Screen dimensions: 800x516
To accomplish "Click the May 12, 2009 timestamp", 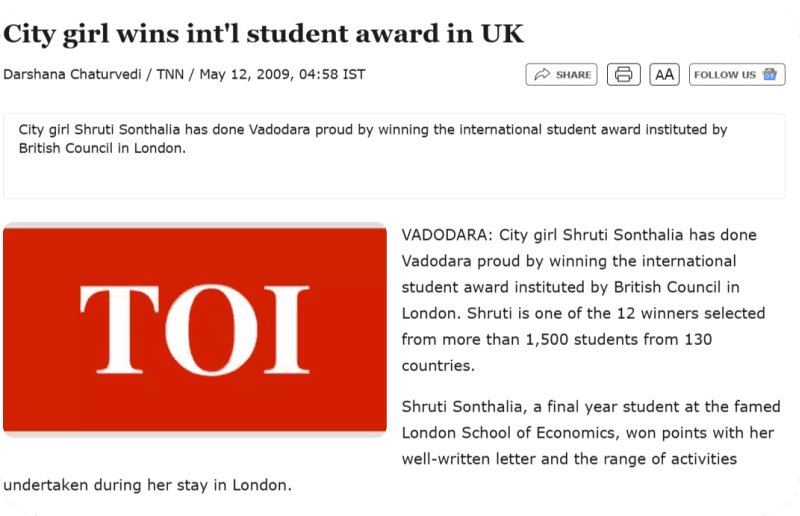I will [246, 75].
